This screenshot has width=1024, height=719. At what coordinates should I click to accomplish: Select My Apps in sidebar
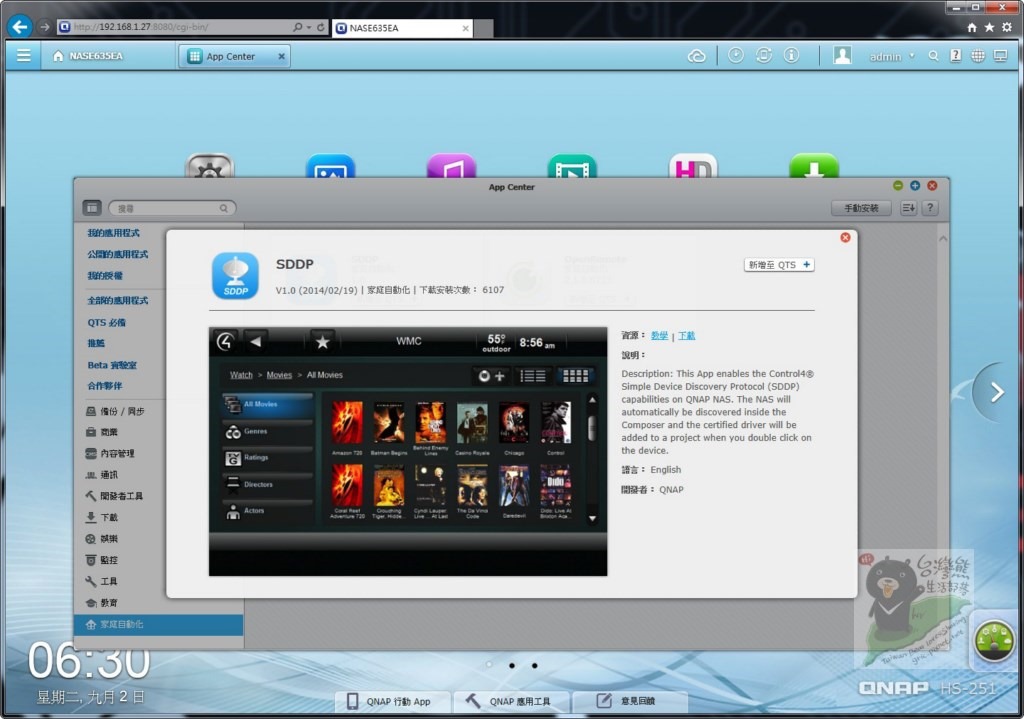[114, 232]
